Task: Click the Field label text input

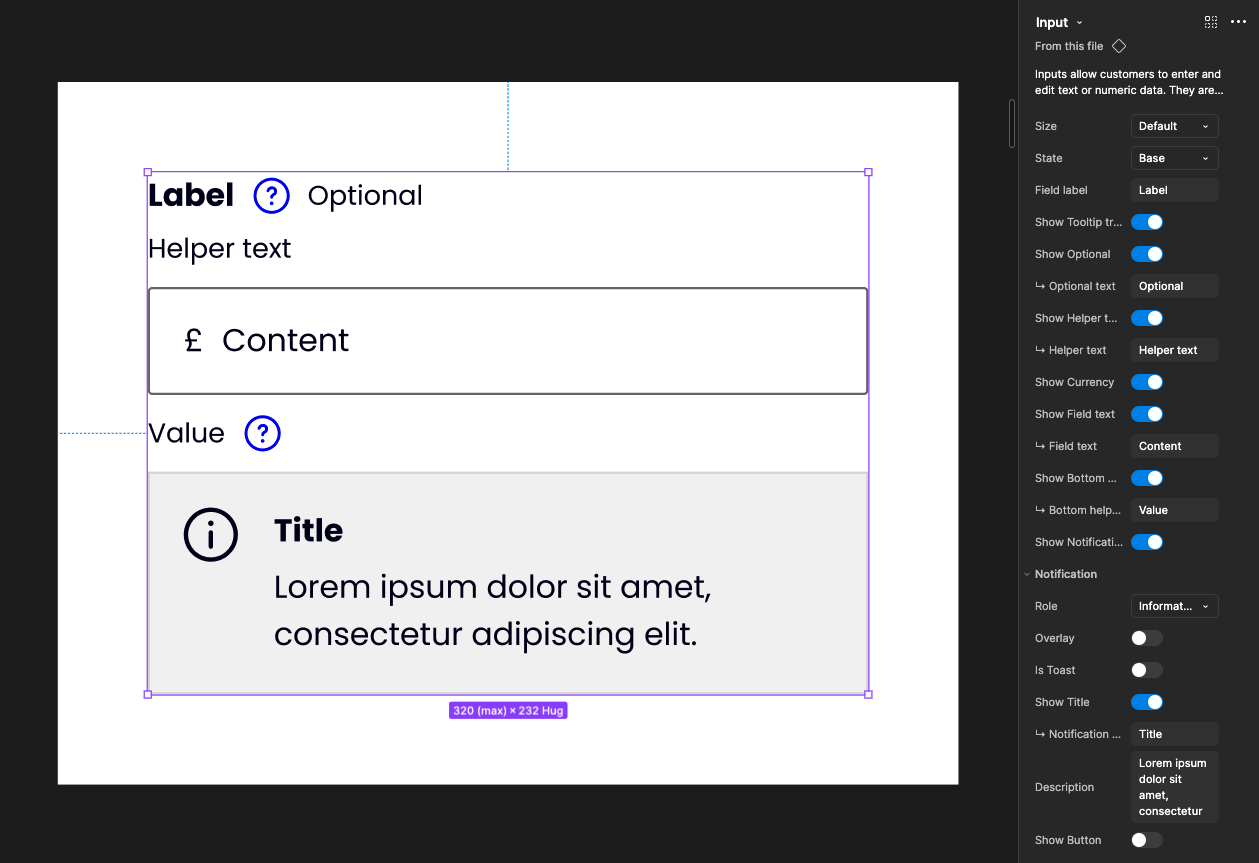Action: tap(1174, 190)
